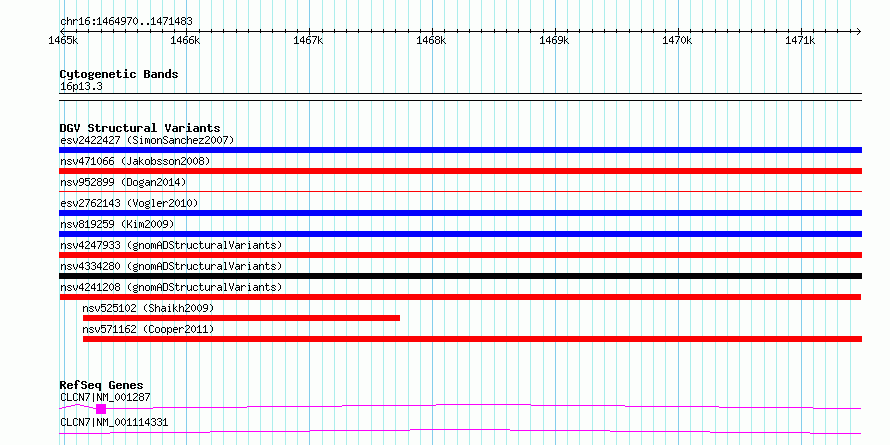The height and width of the screenshot is (445, 890).
Task: Click the red bar under nsv4247933
Action: 460,255
